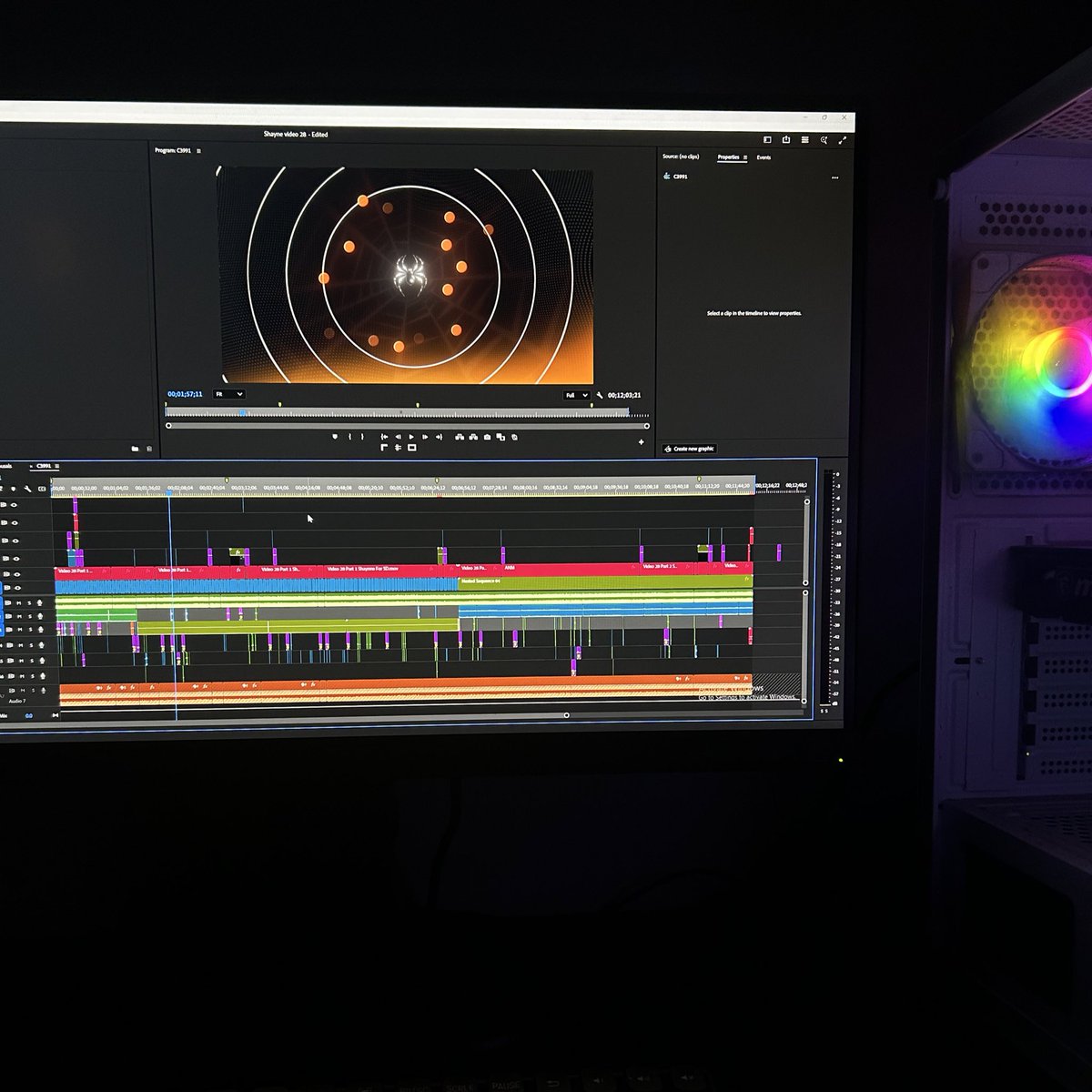Play the sequence in Program monitor
Screen dimensions: 1092x1092
coord(411,438)
